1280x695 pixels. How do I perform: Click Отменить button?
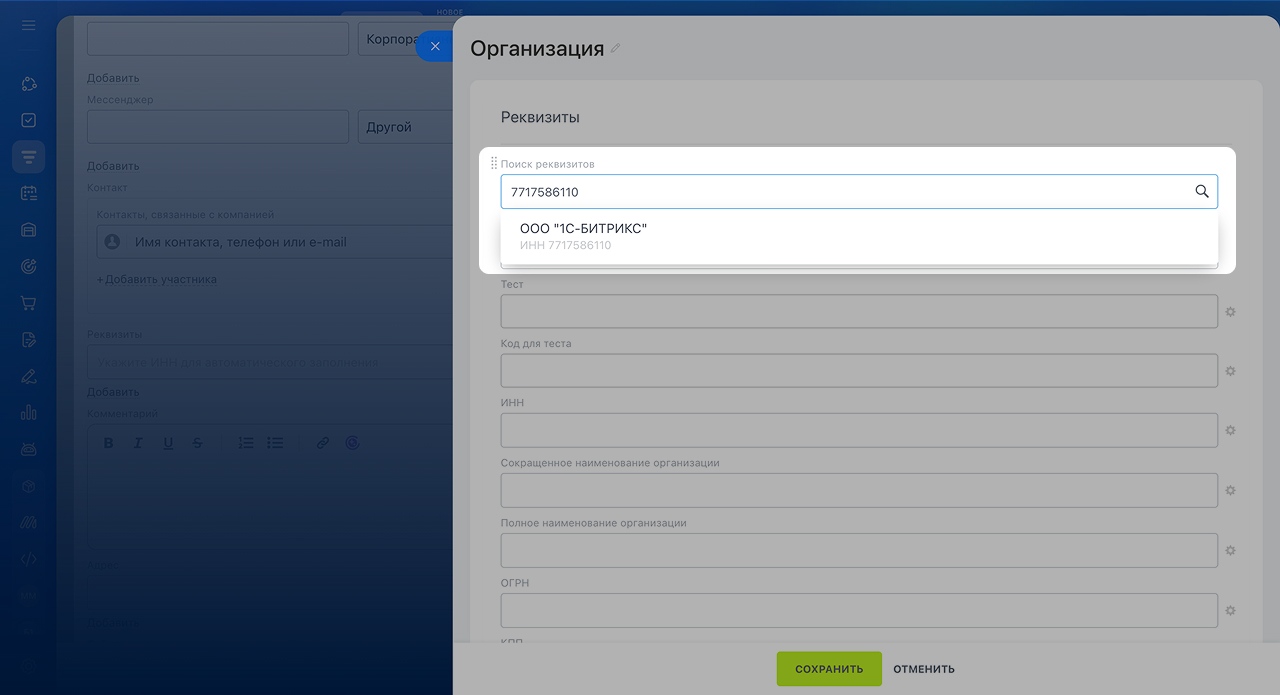[924, 669]
